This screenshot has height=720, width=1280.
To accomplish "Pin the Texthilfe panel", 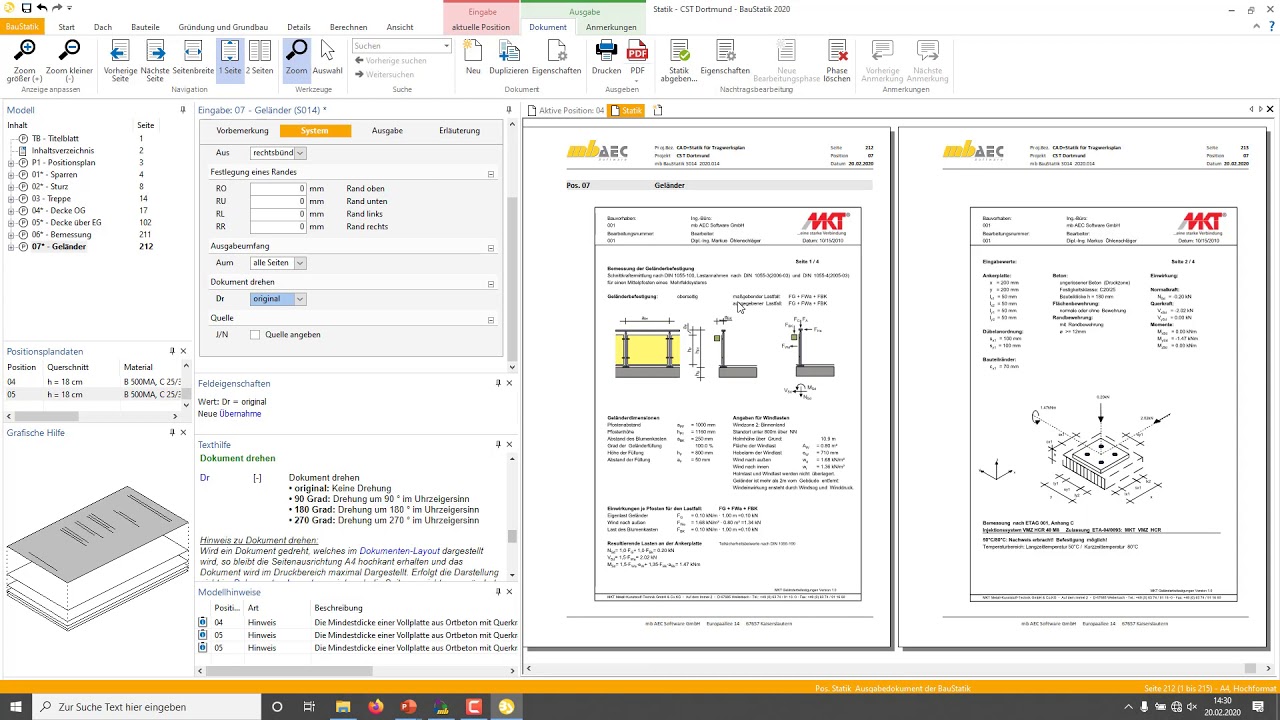I will click(498, 444).
